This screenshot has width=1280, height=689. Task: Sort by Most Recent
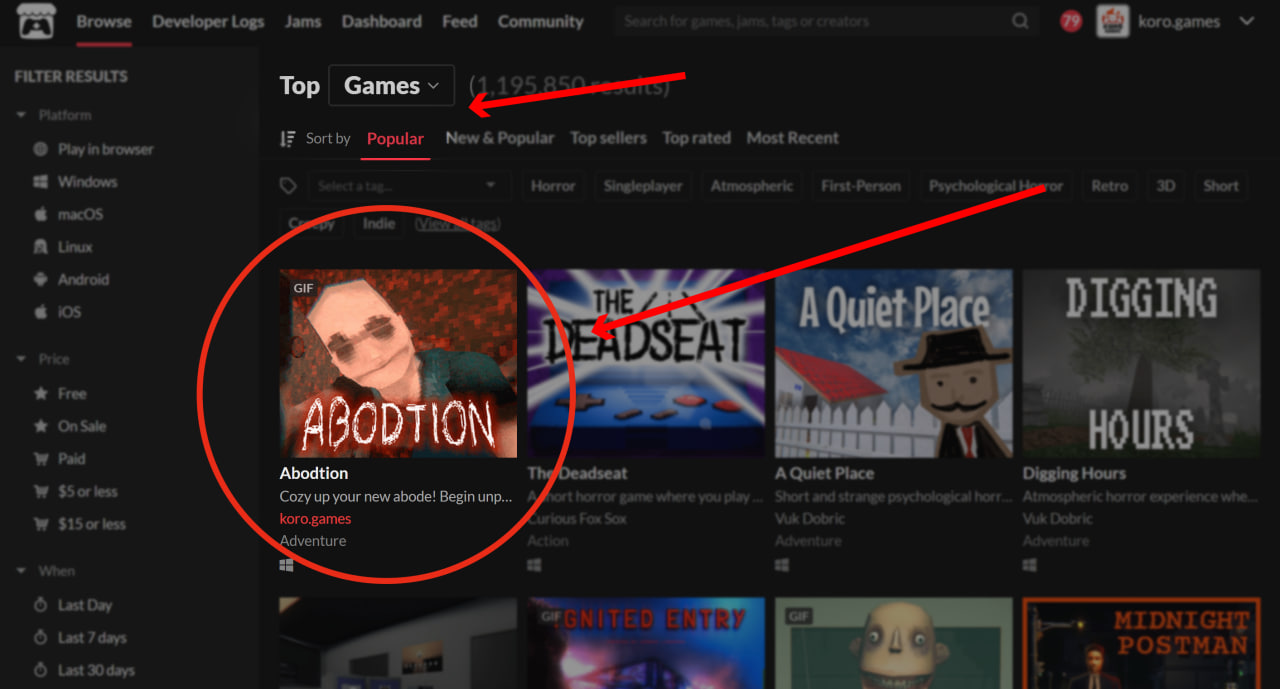(792, 138)
